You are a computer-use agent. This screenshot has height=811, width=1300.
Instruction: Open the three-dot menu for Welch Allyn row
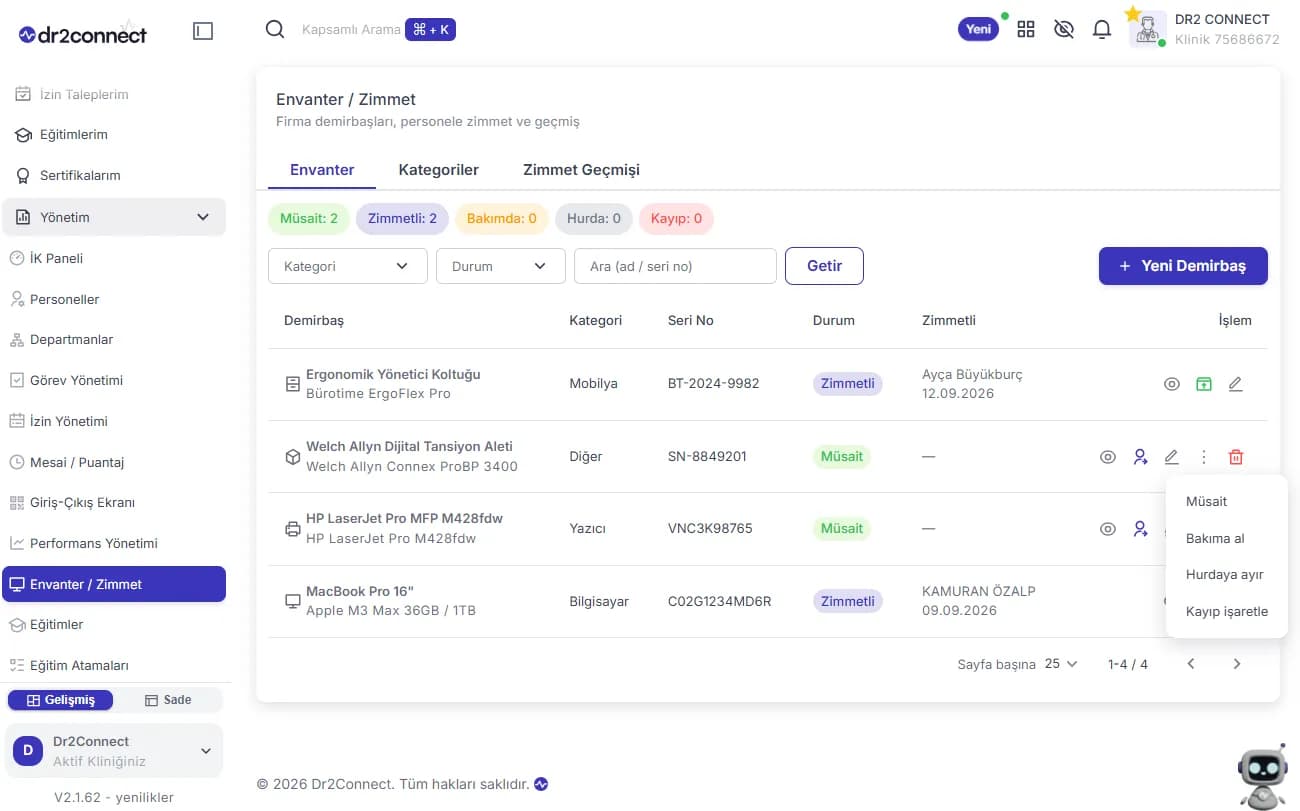[1204, 457]
